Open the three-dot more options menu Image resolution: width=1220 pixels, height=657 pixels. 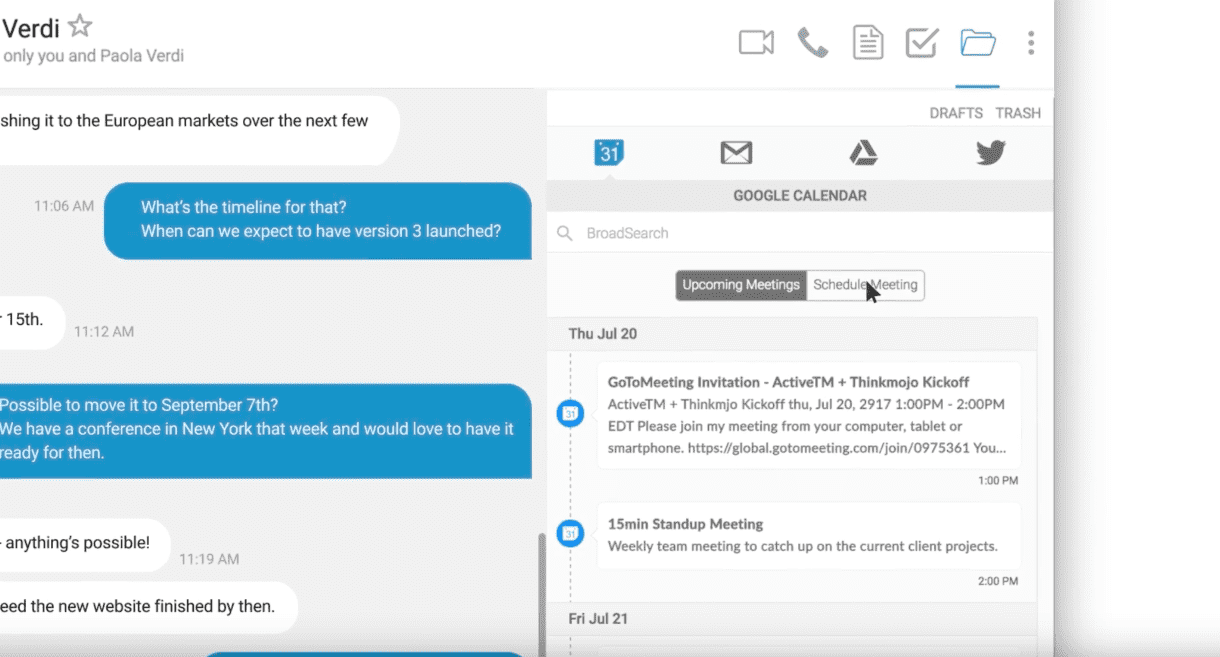(1030, 42)
